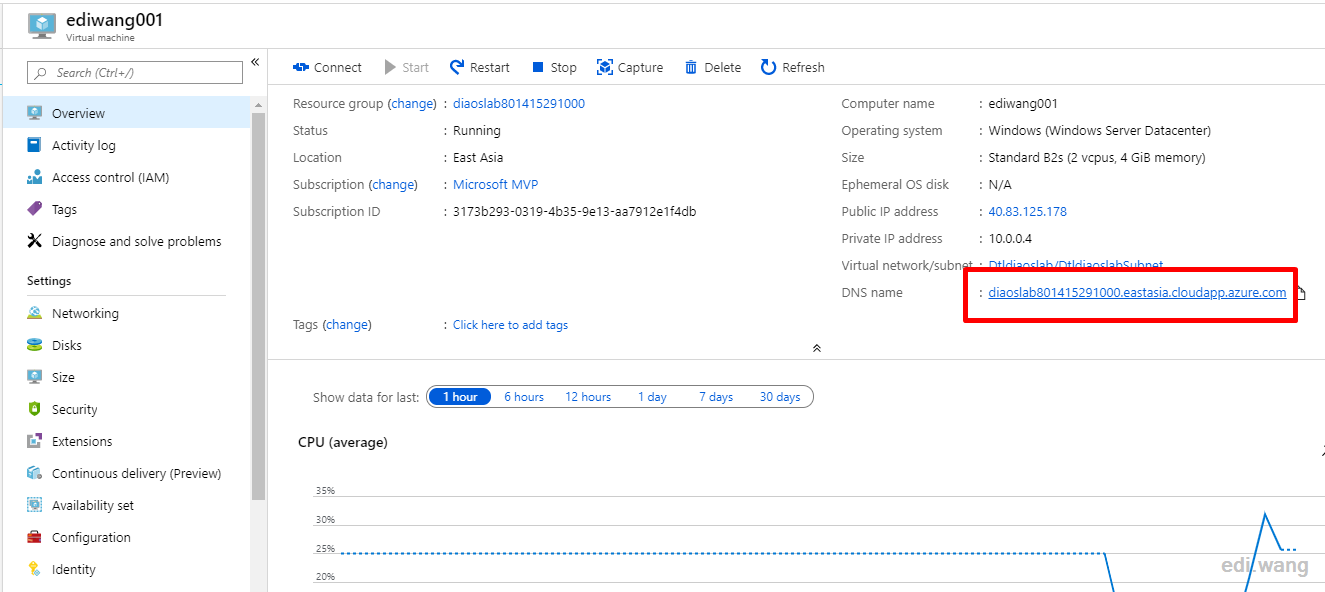Viewport: 1325px width, 592px height.
Task: Copy the DNS name with copy icon
Action: 1301,293
